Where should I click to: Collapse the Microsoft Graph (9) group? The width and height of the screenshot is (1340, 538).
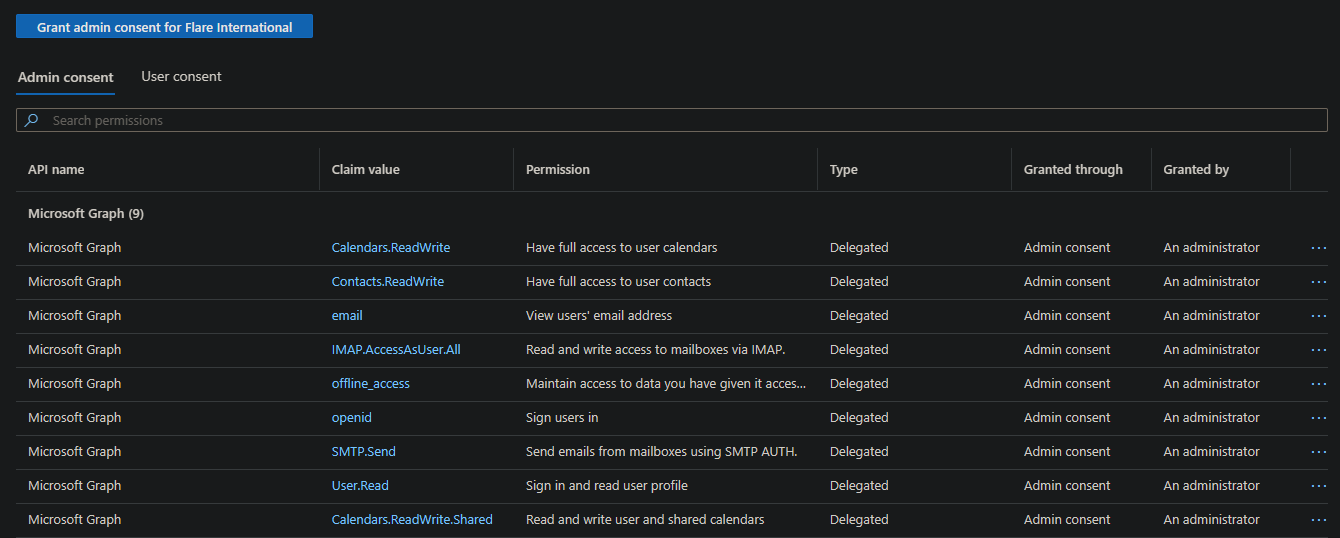click(x=86, y=214)
